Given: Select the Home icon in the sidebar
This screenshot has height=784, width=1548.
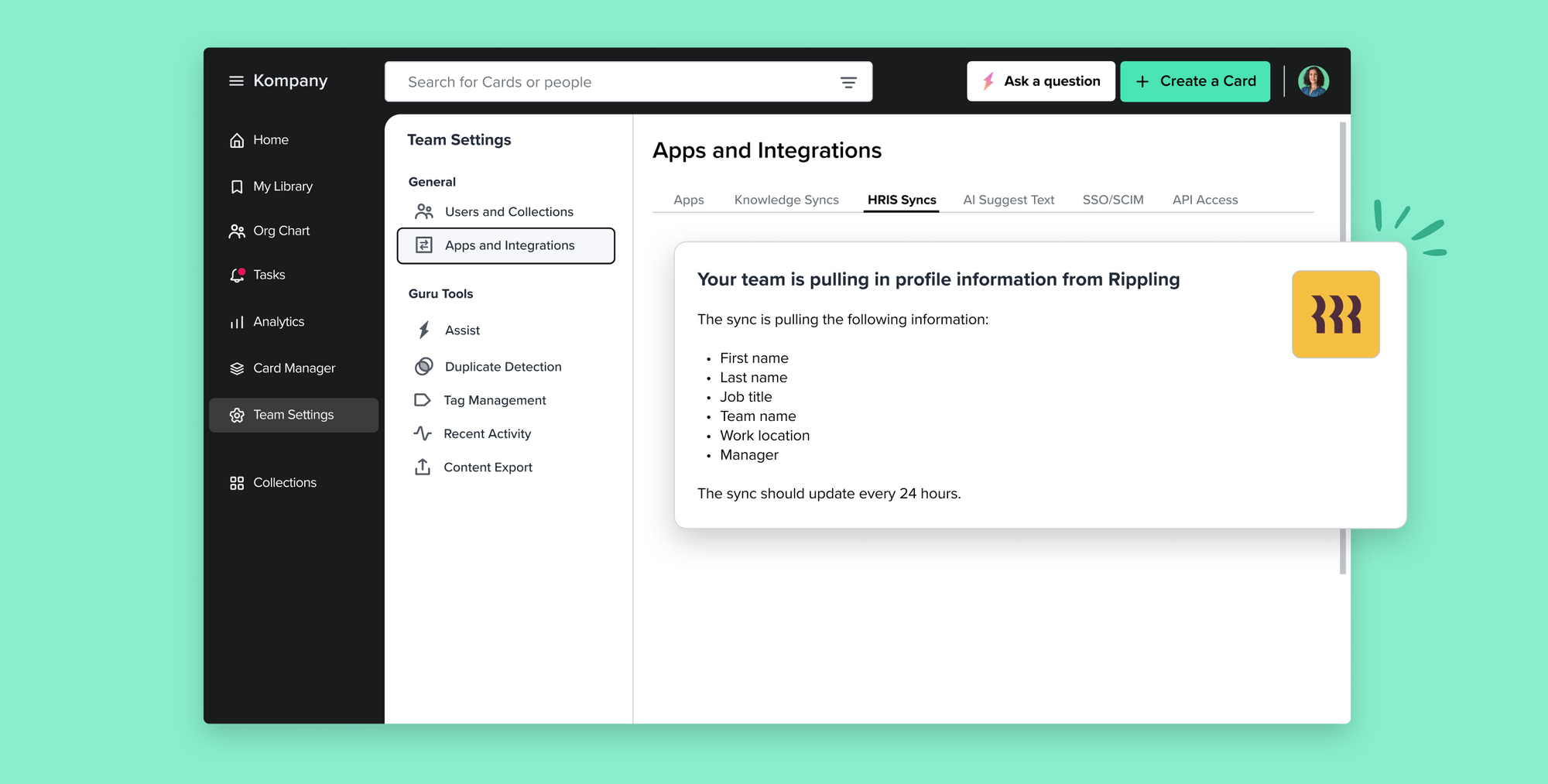Looking at the screenshot, I should 237,139.
